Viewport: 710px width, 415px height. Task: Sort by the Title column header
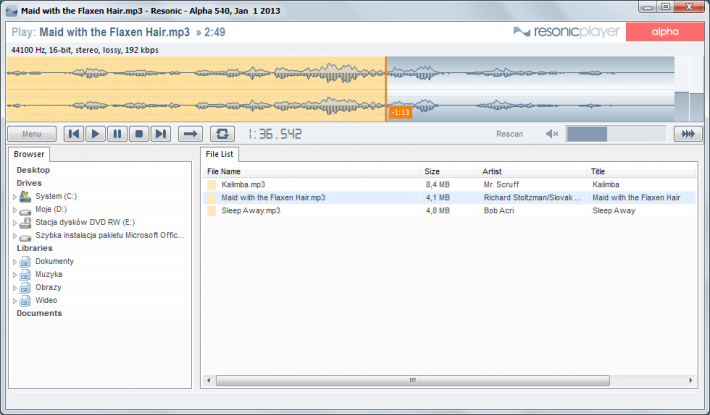[x=641, y=172]
